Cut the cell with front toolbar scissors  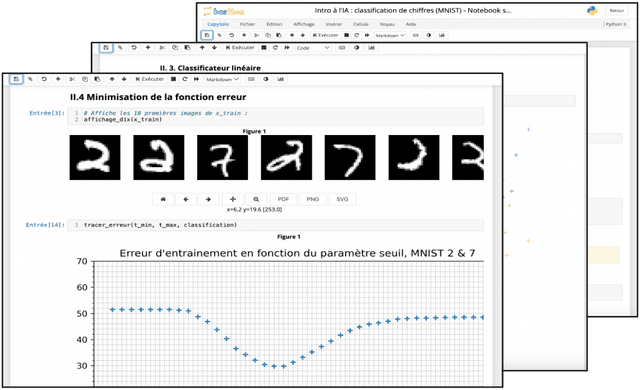click(x=72, y=79)
